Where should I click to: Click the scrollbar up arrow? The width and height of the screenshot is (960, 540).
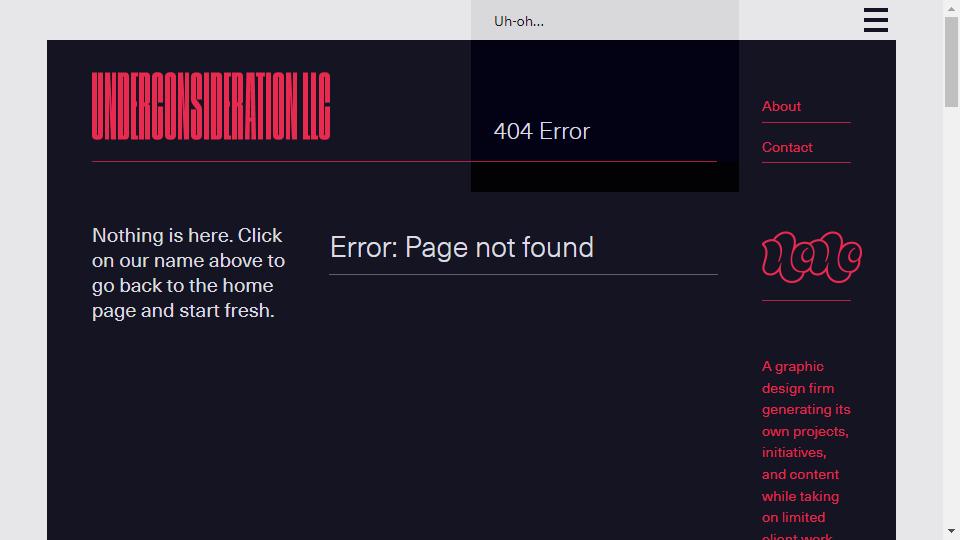tap(951, 7)
